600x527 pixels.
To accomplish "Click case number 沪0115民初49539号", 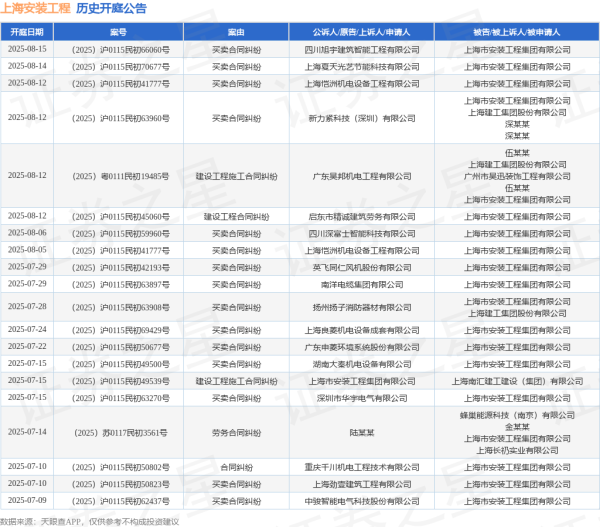I will [121, 382].
